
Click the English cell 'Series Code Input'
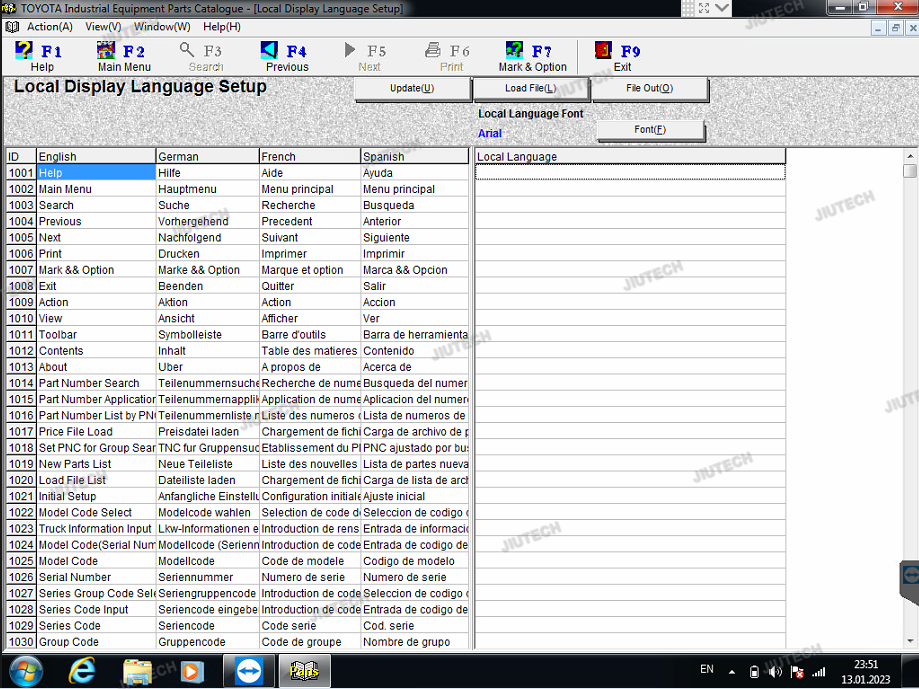(x=96, y=609)
